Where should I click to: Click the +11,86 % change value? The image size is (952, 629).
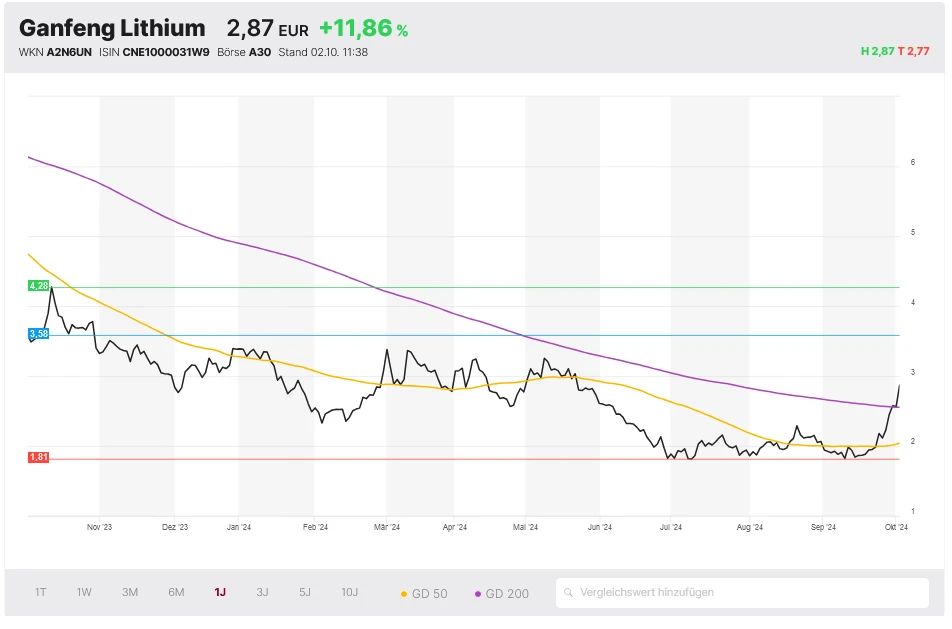(x=363, y=29)
